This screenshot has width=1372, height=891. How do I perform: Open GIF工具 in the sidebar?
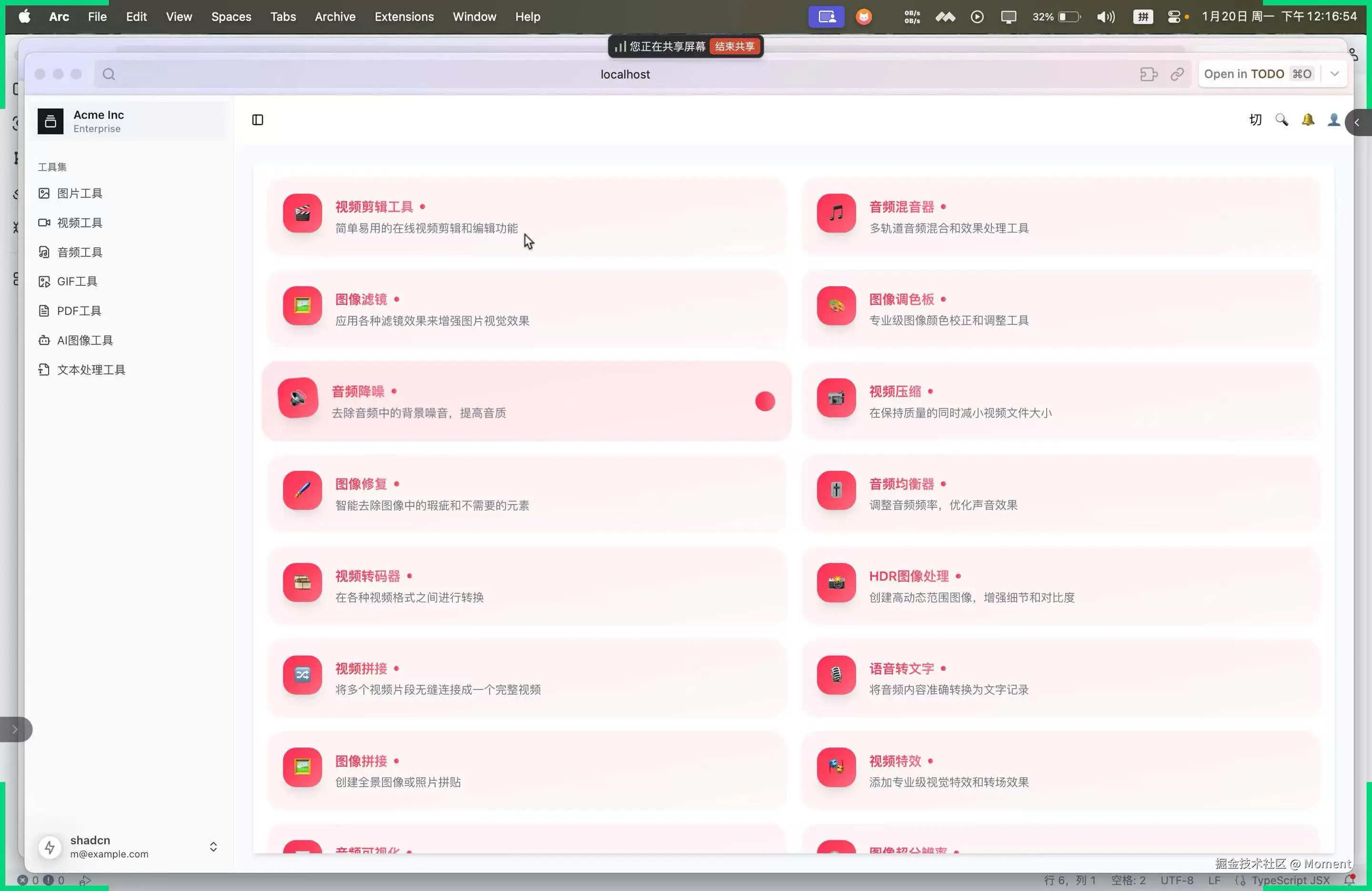pyautogui.click(x=129, y=282)
